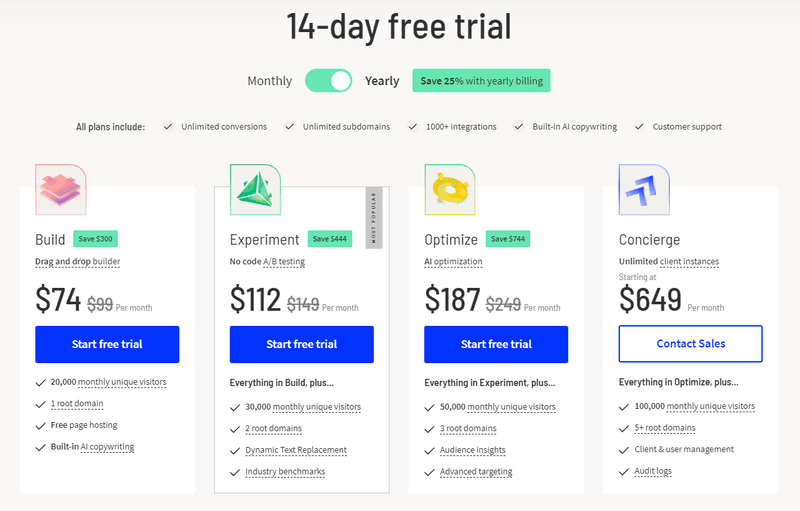Click the Experiment plan pyramid icon
The height and width of the screenshot is (511, 800).
(255, 190)
